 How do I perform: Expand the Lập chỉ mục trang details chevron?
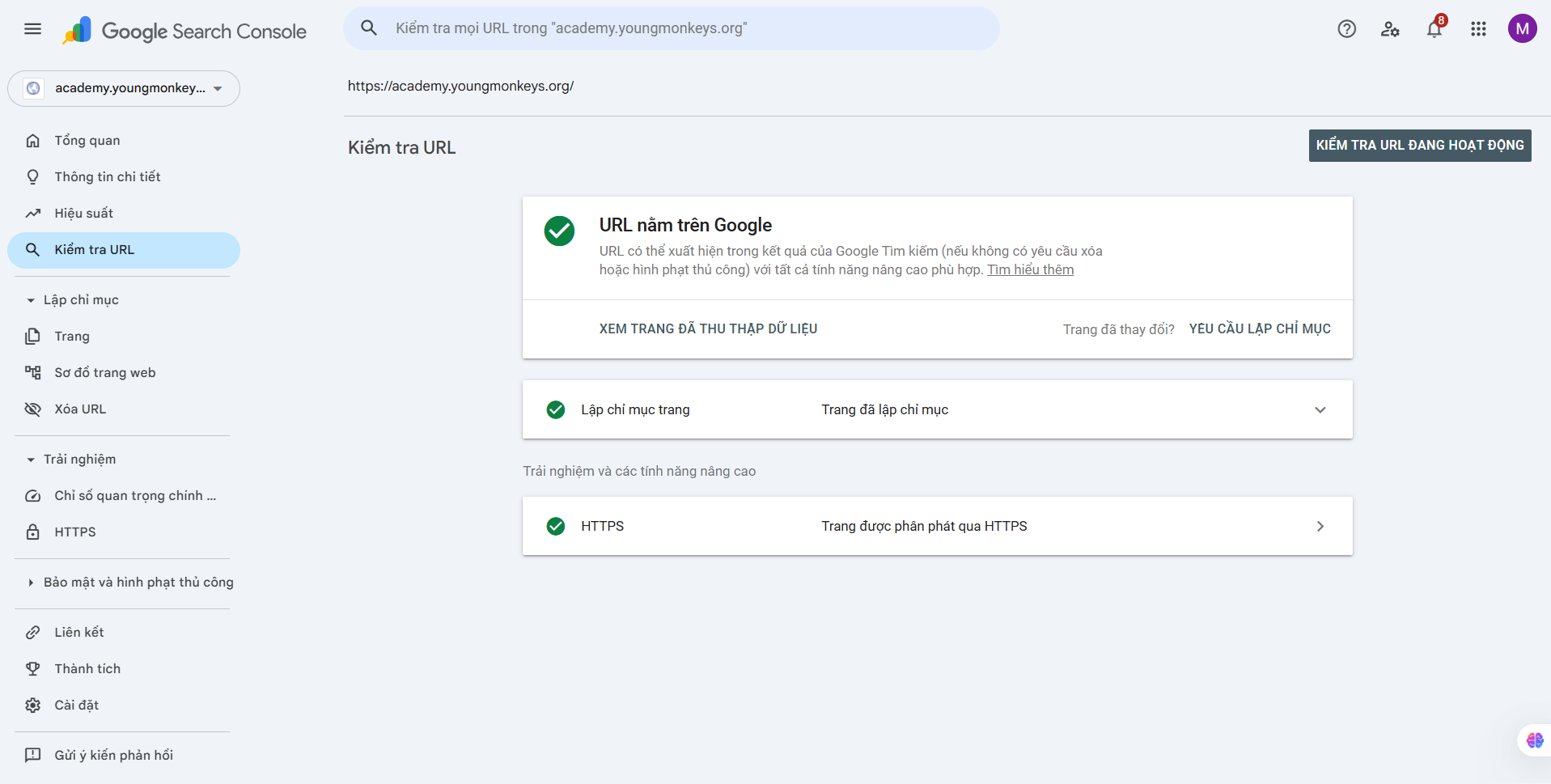pyautogui.click(x=1320, y=409)
